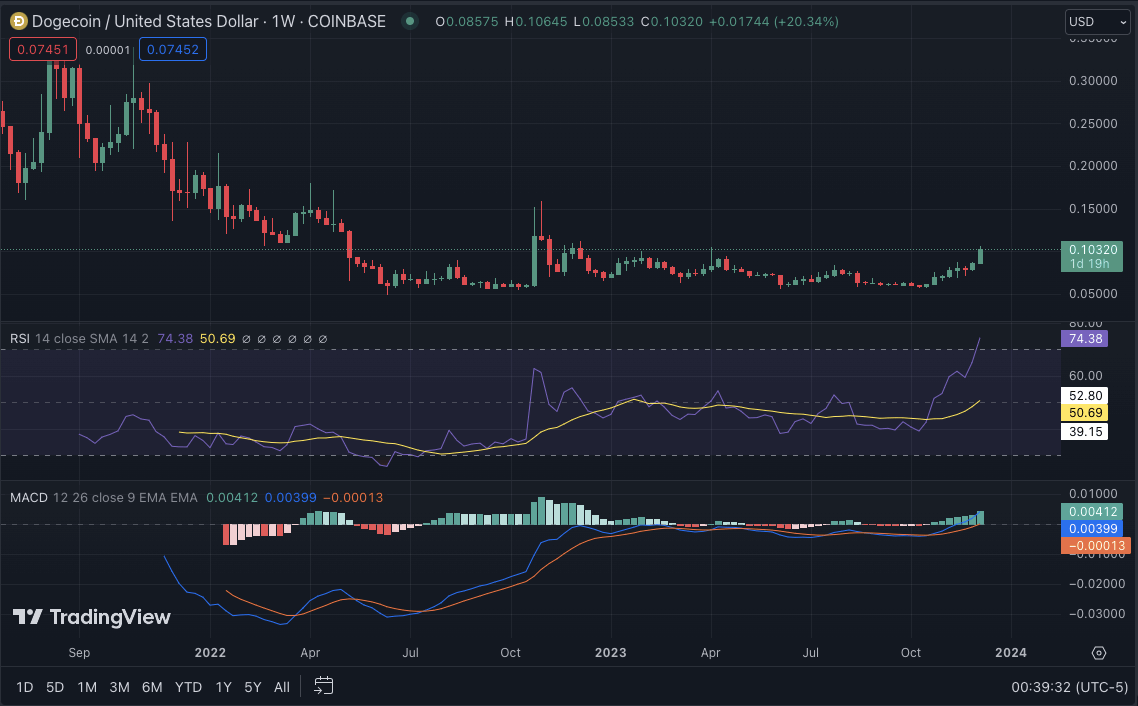Open the go-to-date calendar icon
This screenshot has height=706, width=1138.
click(323, 686)
